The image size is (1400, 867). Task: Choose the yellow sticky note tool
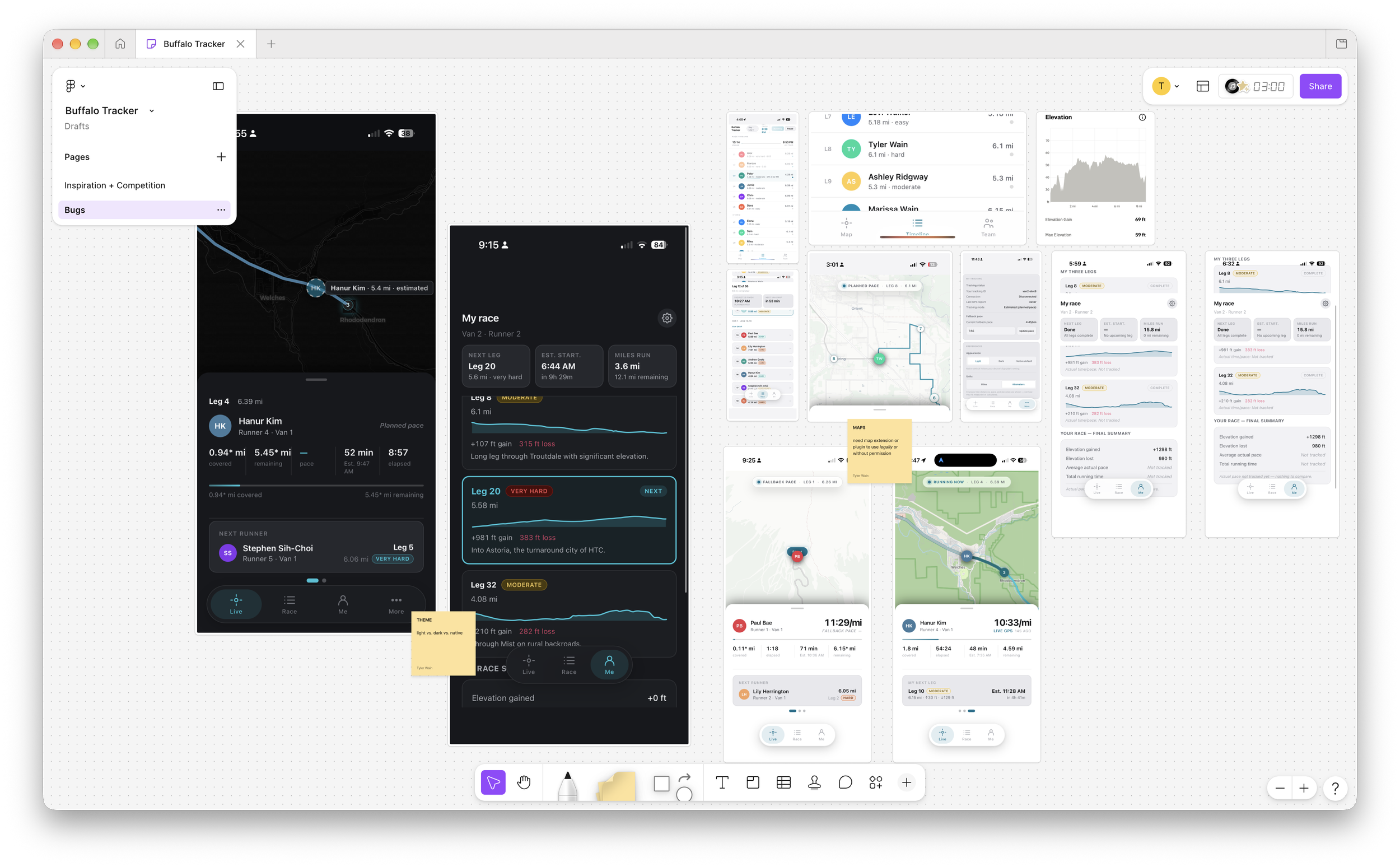[x=617, y=786]
